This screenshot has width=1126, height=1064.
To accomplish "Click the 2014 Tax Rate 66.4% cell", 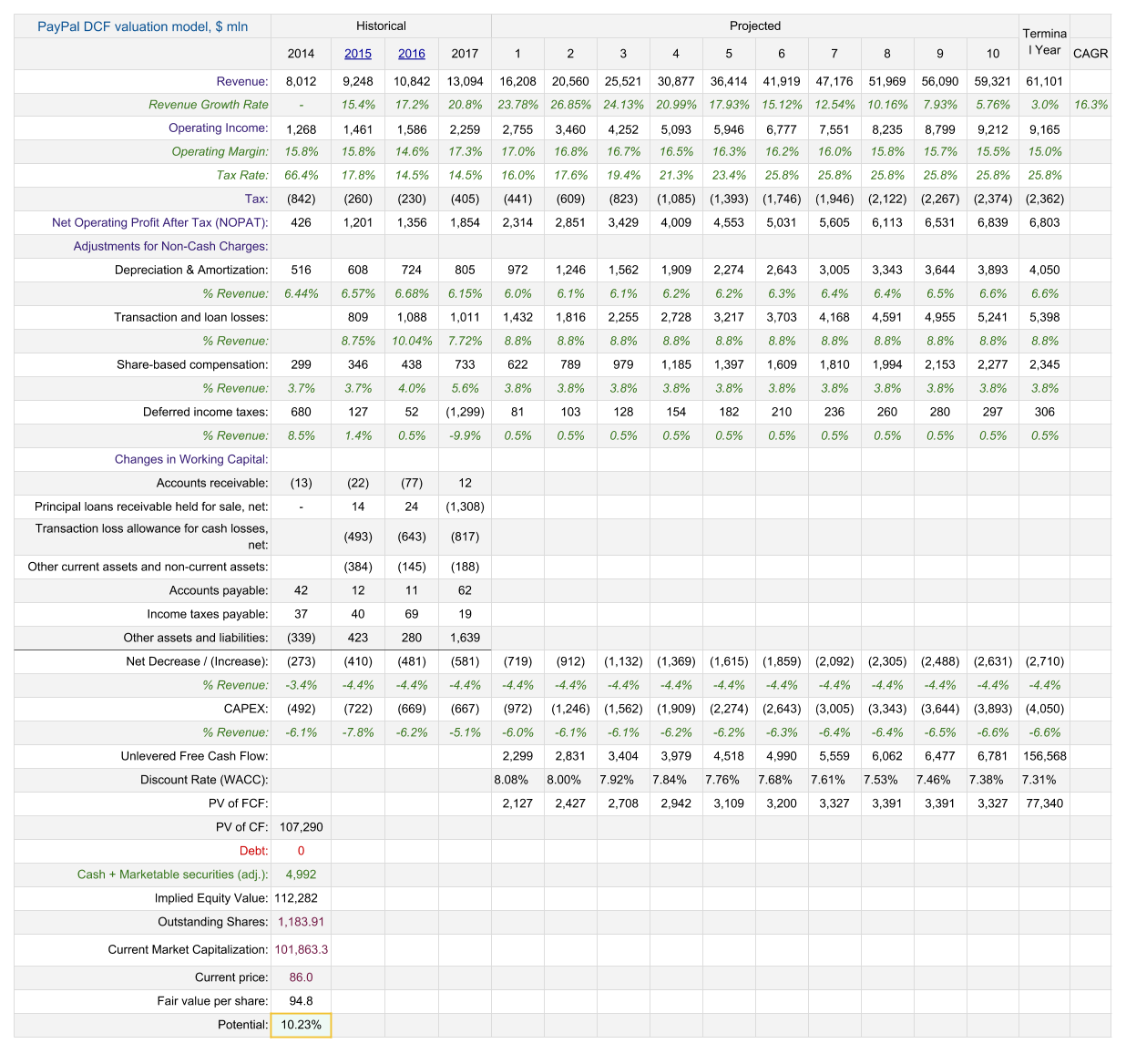I will point(301,175).
